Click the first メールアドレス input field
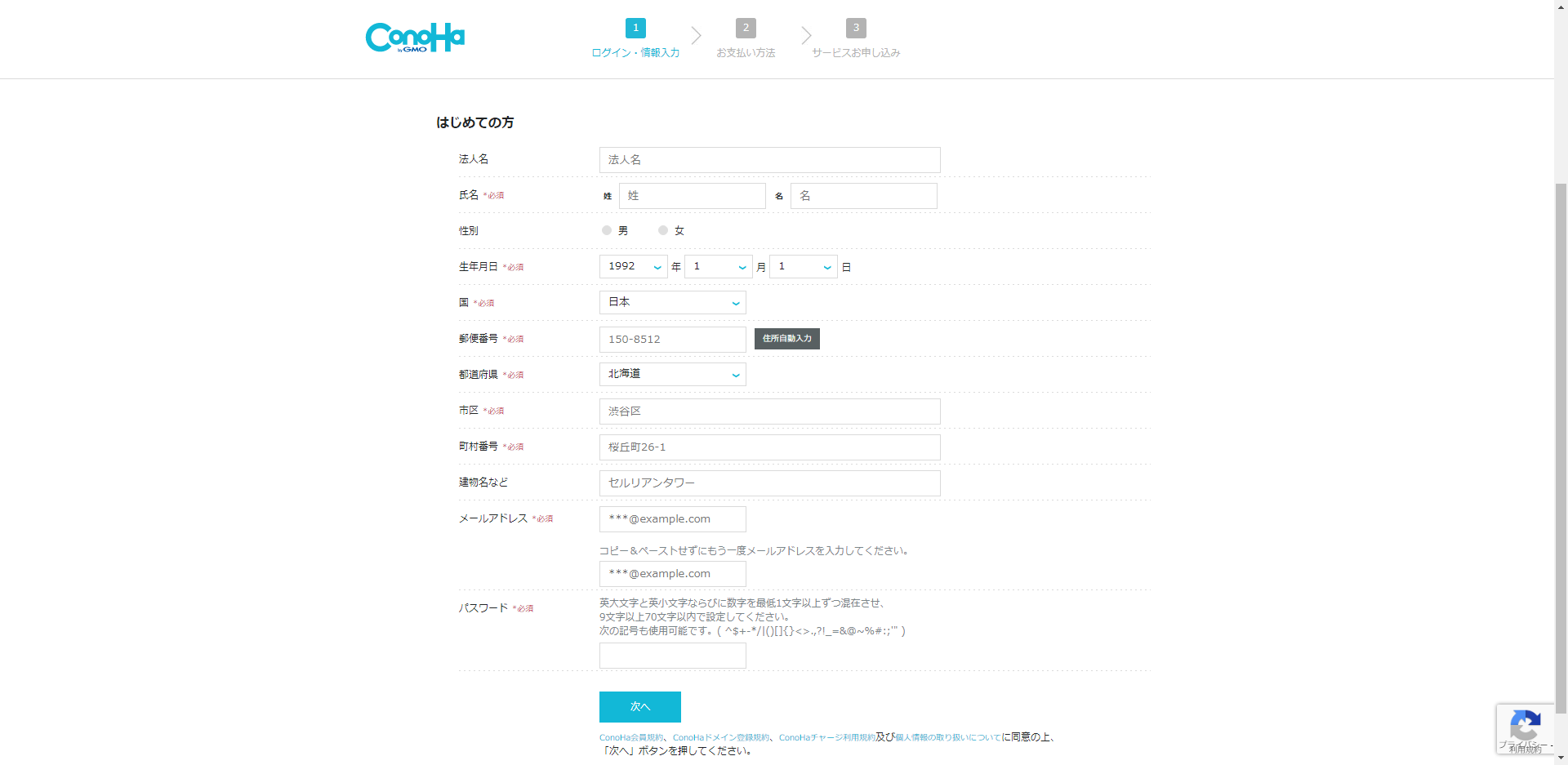Screen dimensions: 1568x765 (673, 519)
